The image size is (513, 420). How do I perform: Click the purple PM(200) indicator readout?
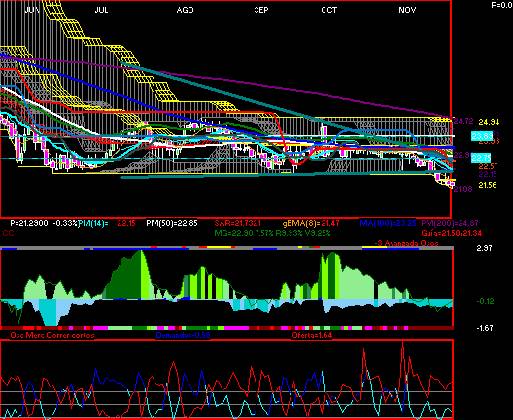point(450,223)
